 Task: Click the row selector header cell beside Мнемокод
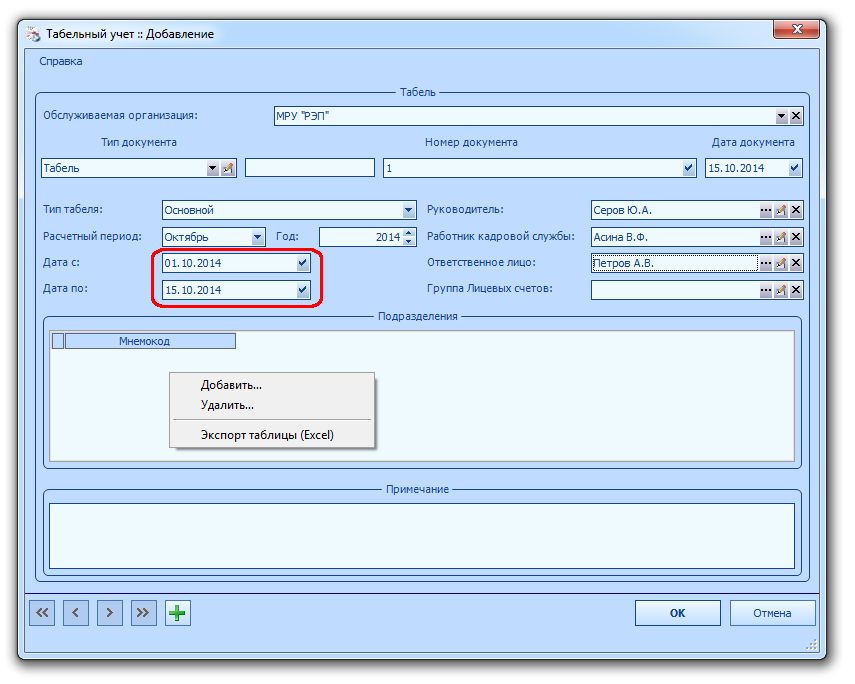point(58,341)
